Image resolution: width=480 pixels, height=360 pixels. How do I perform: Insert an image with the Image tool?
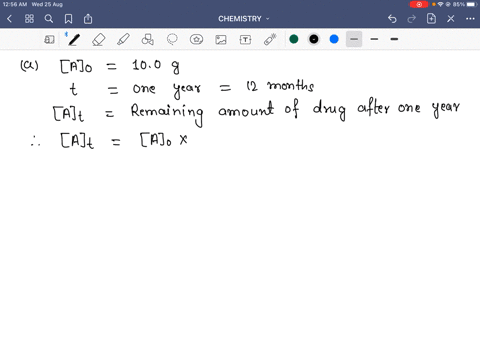221,40
